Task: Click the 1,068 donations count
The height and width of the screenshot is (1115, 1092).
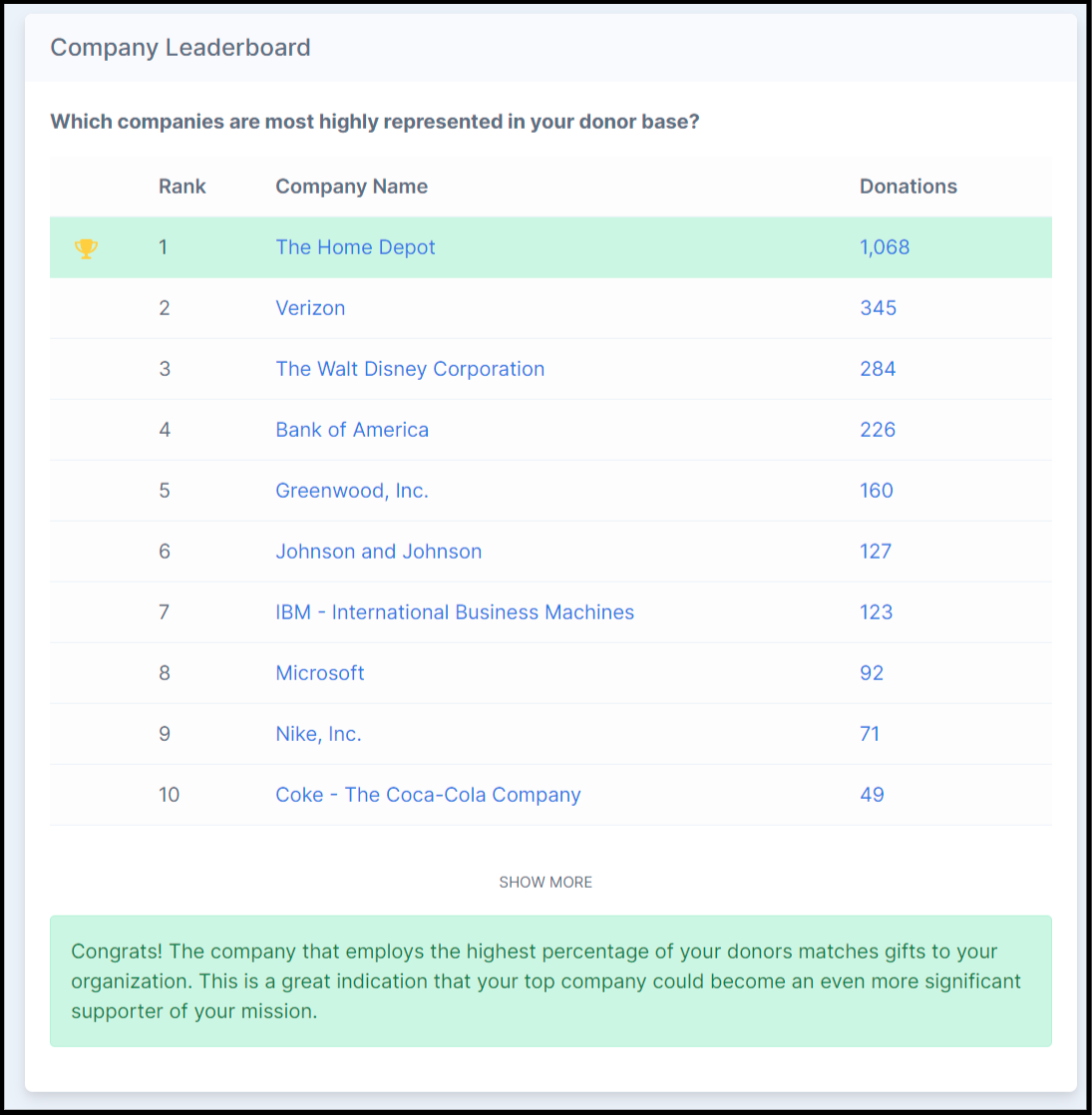Action: click(885, 247)
